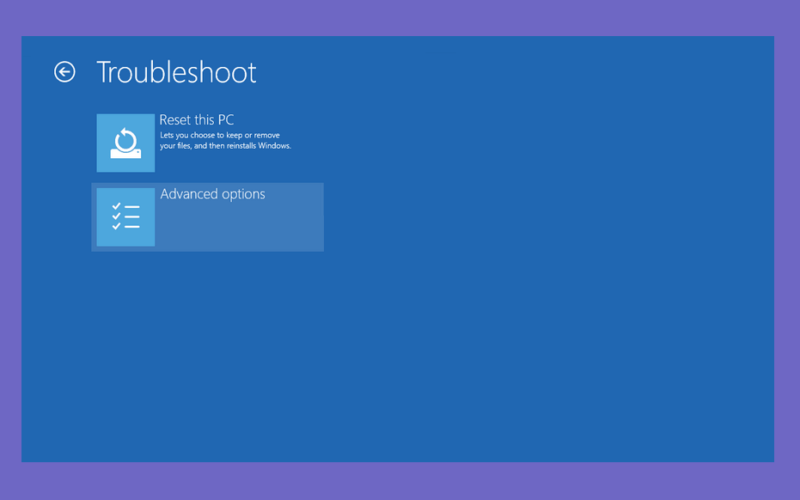Click the Troubleshoot heading
Screen dimensions: 800x500
pos(177,72)
